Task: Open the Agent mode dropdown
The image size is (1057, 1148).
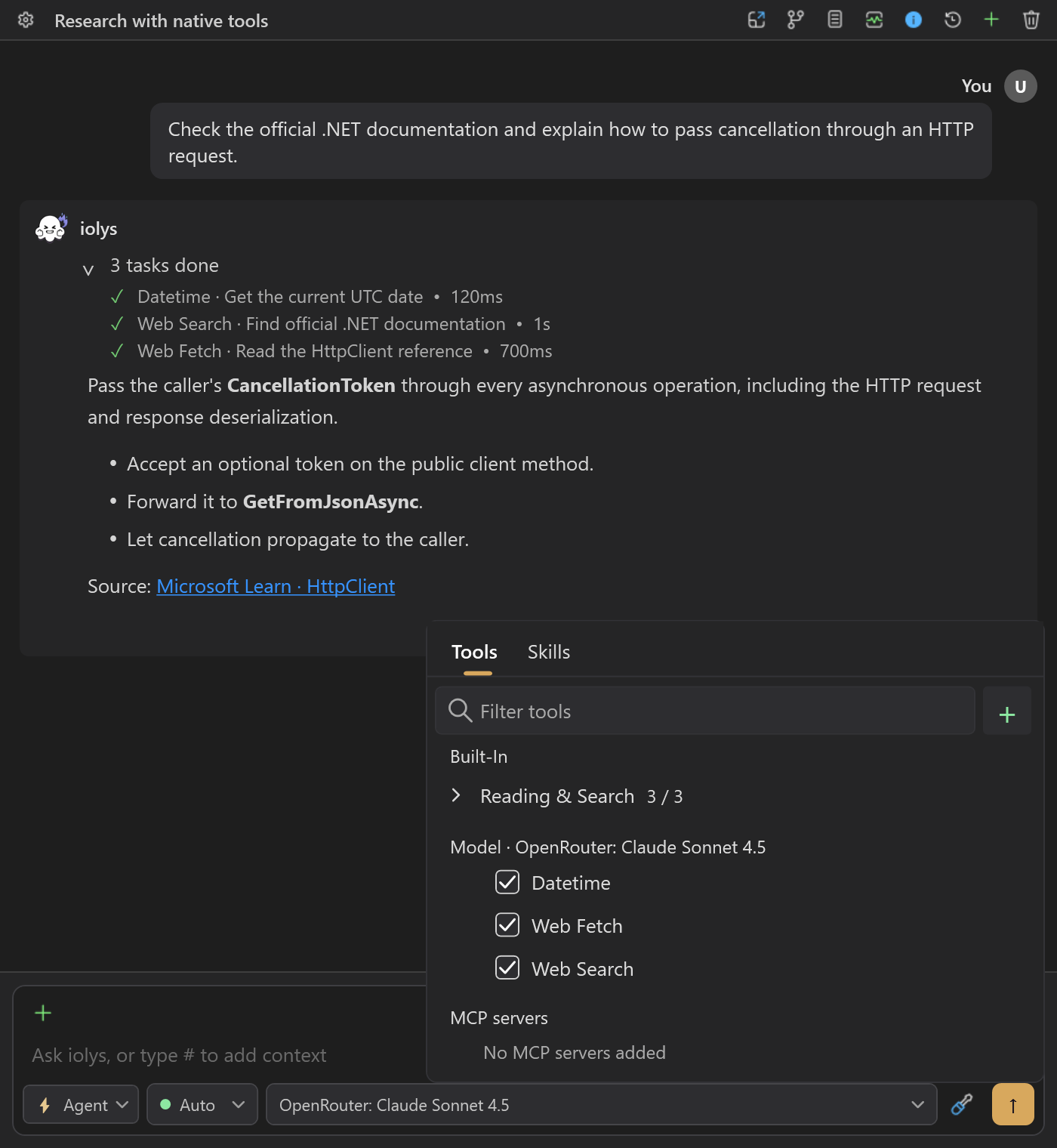Action: point(82,1104)
